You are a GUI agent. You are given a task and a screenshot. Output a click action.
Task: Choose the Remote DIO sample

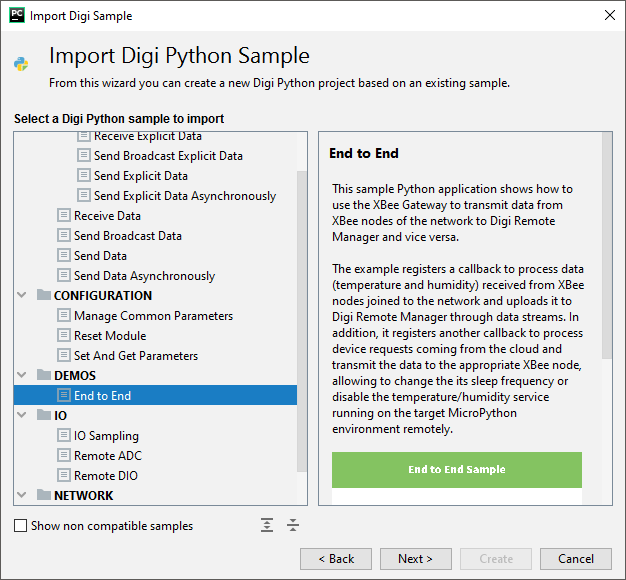click(x=107, y=476)
